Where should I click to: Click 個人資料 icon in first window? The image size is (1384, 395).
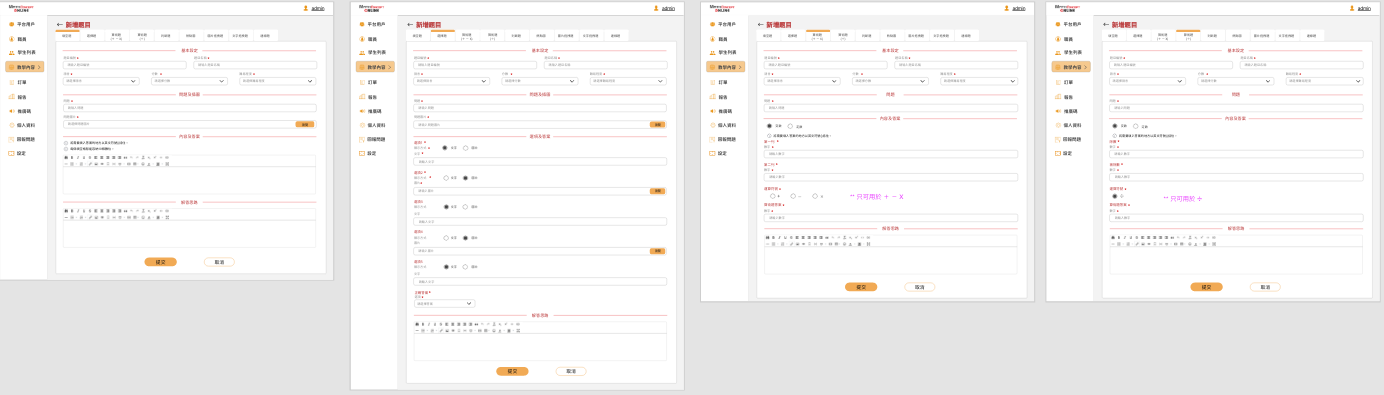tap(12, 125)
